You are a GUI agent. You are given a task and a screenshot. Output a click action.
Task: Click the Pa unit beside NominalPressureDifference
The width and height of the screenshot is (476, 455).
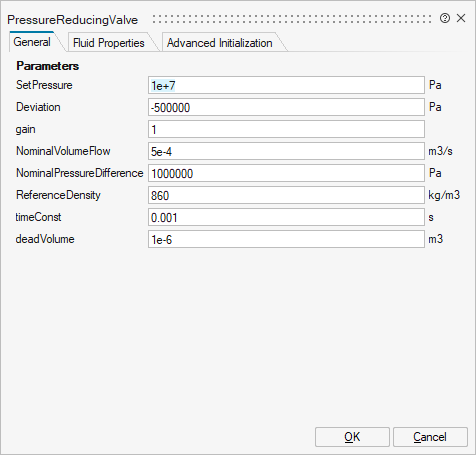[x=435, y=173]
